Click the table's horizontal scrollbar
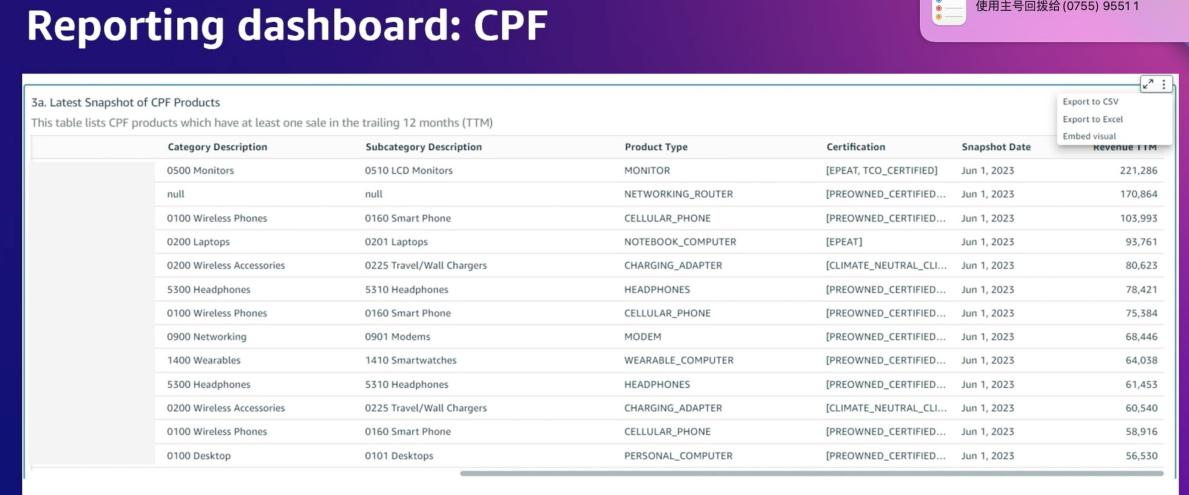This screenshot has width=1189, height=495. [811, 473]
